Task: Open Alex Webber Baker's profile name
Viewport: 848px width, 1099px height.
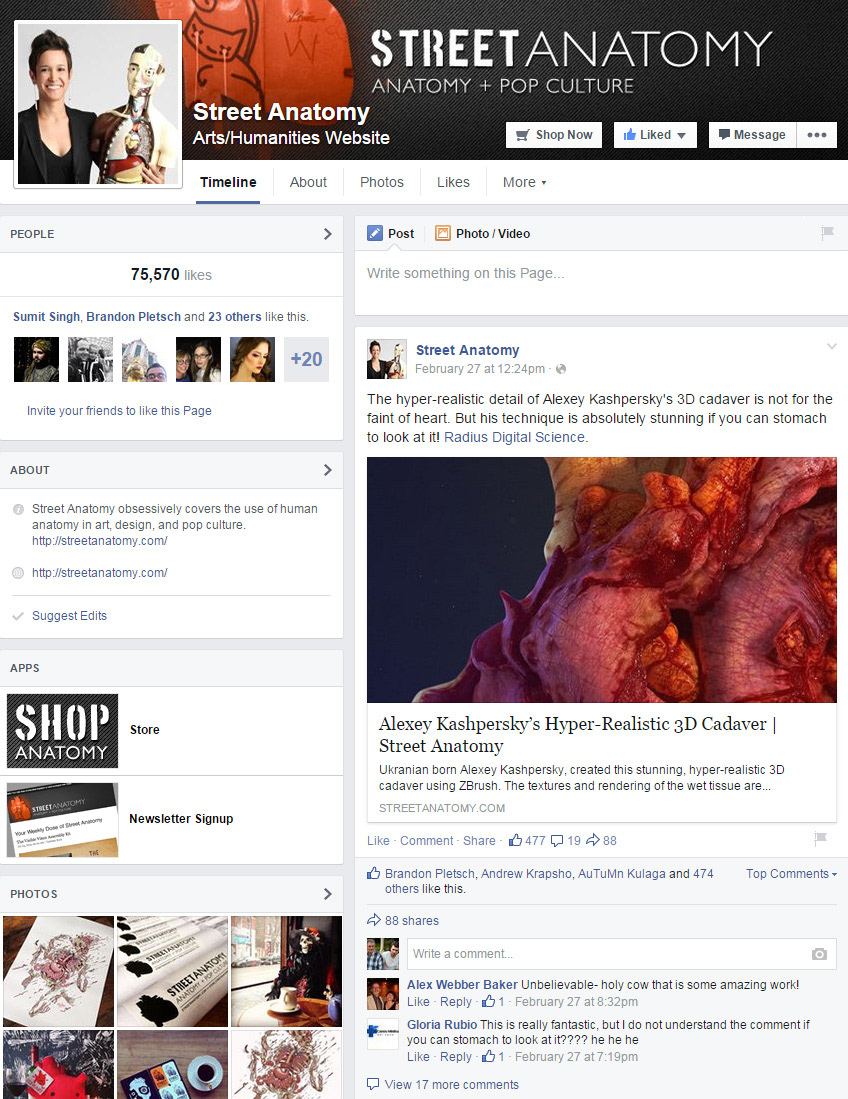Action: [x=462, y=985]
